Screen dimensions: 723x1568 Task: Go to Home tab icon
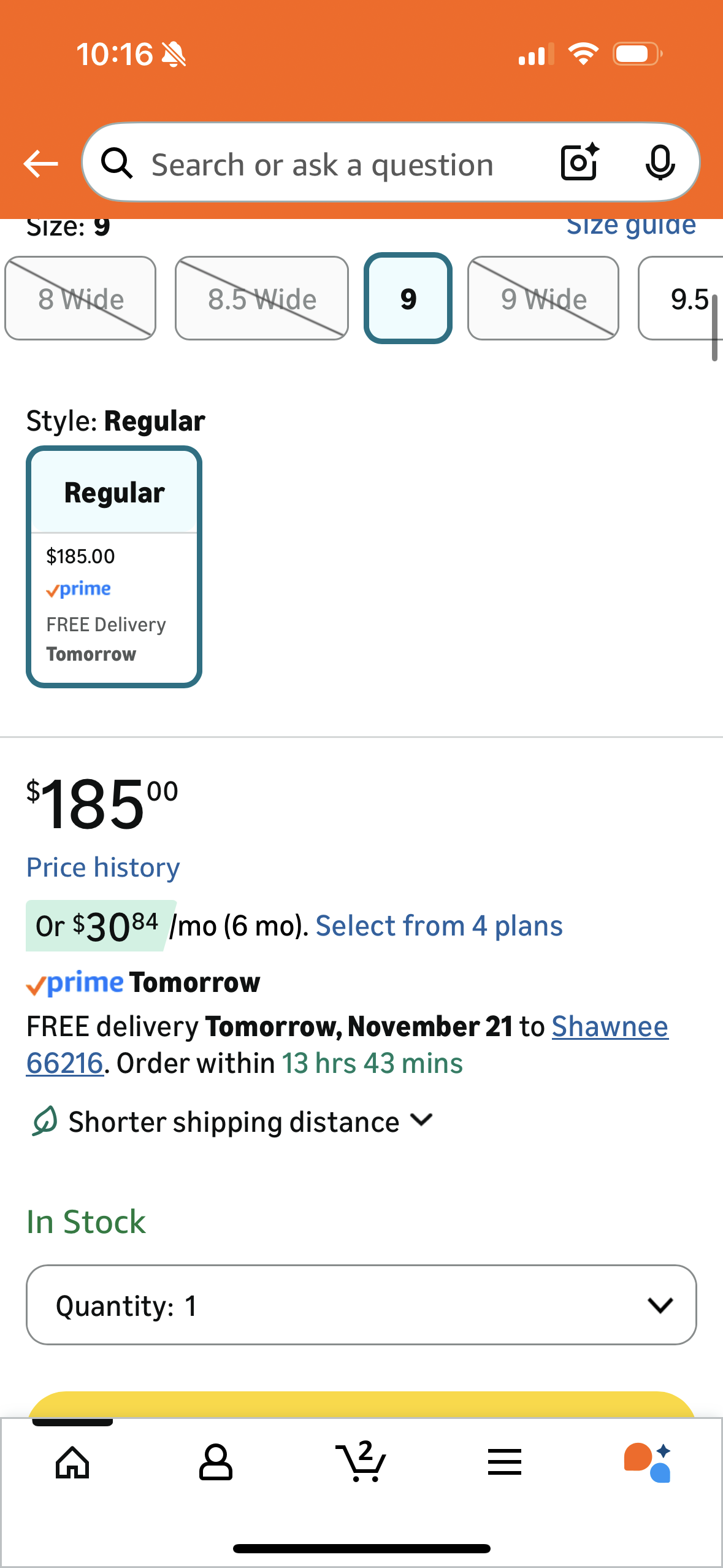pos(72,1462)
